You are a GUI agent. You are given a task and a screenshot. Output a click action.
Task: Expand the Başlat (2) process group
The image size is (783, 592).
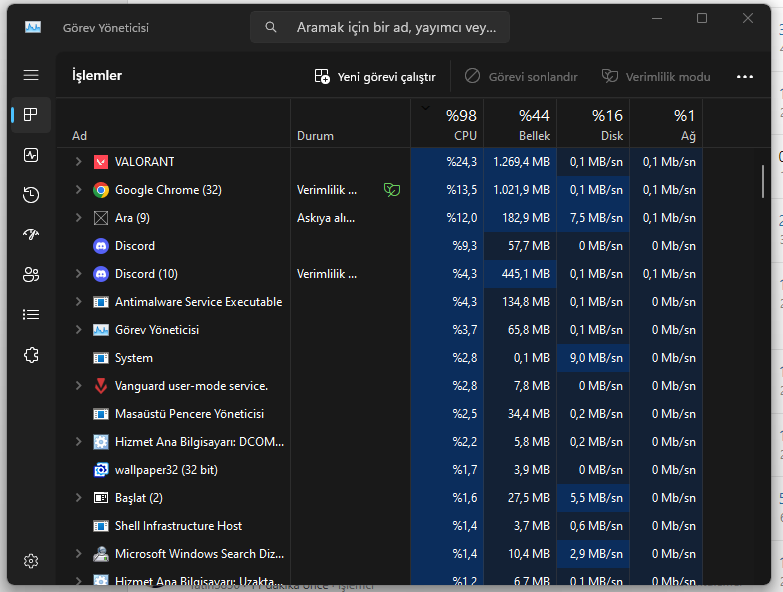[78, 498]
